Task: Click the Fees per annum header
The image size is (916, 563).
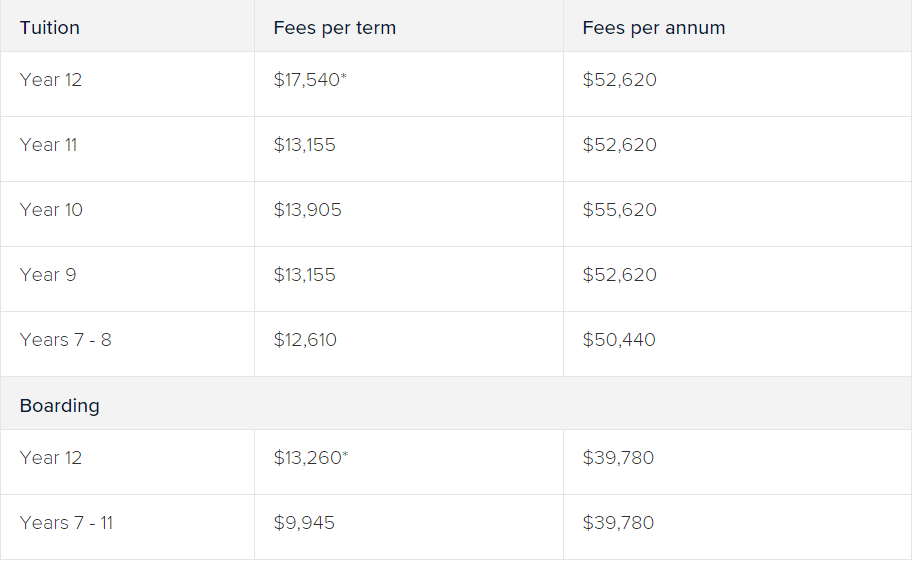Action: pyautogui.click(x=654, y=28)
